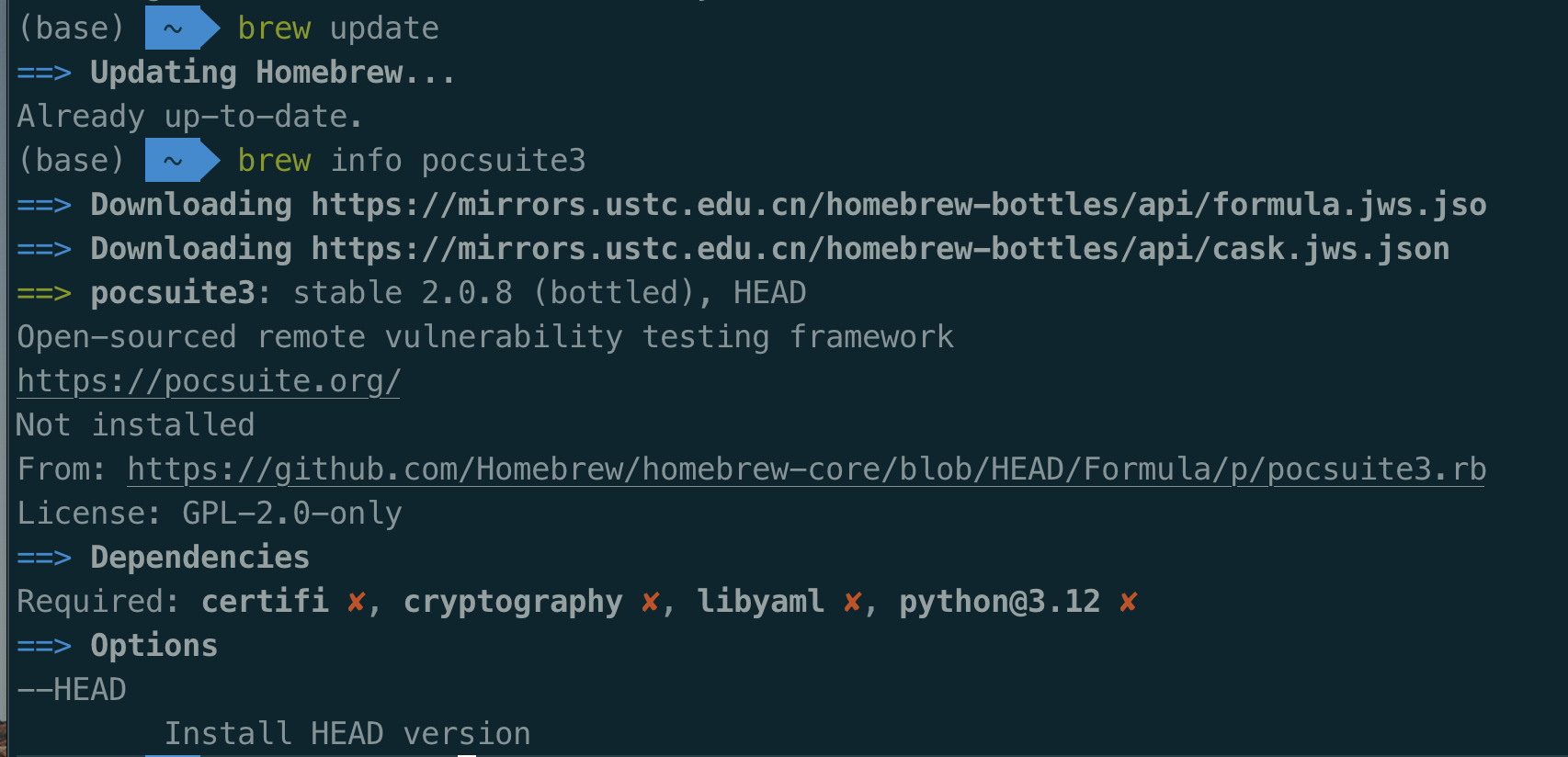Screen dimensions: 1568x757
Task: Click the arrow before 'Updating Homebrew...'
Action: click(x=43, y=73)
